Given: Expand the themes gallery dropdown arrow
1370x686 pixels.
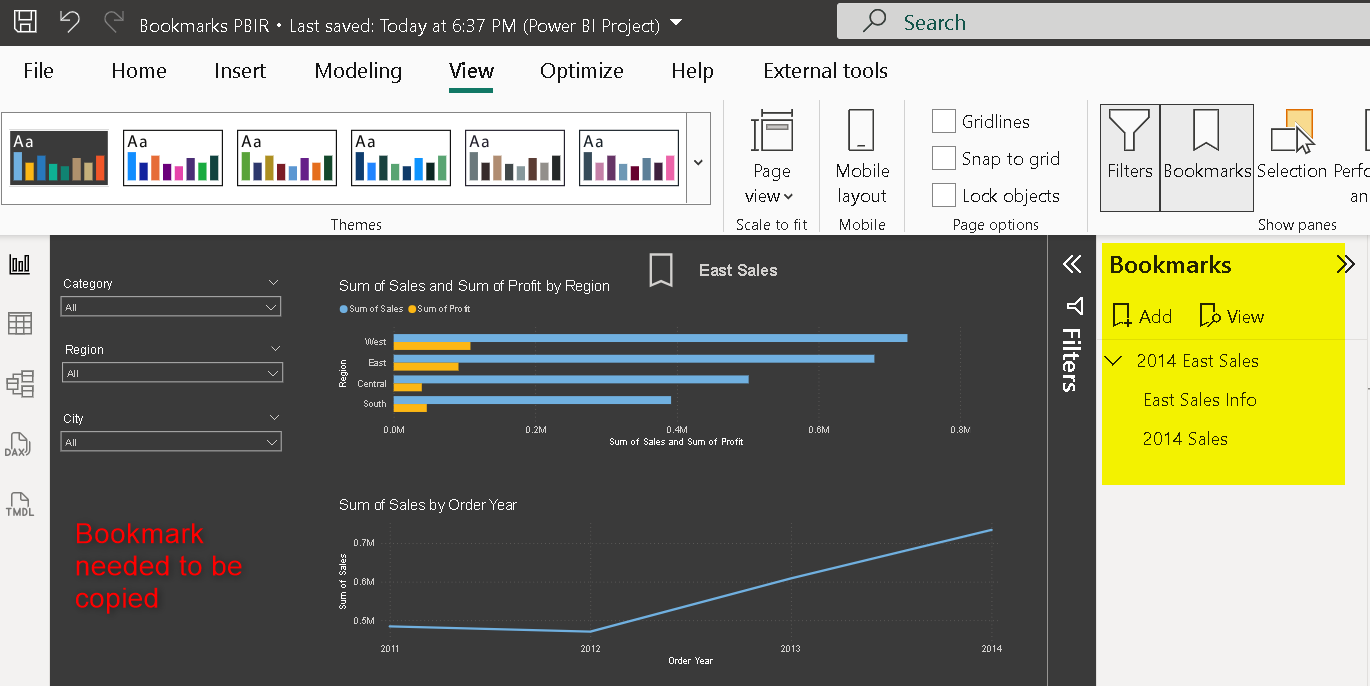Looking at the screenshot, I should 698,162.
